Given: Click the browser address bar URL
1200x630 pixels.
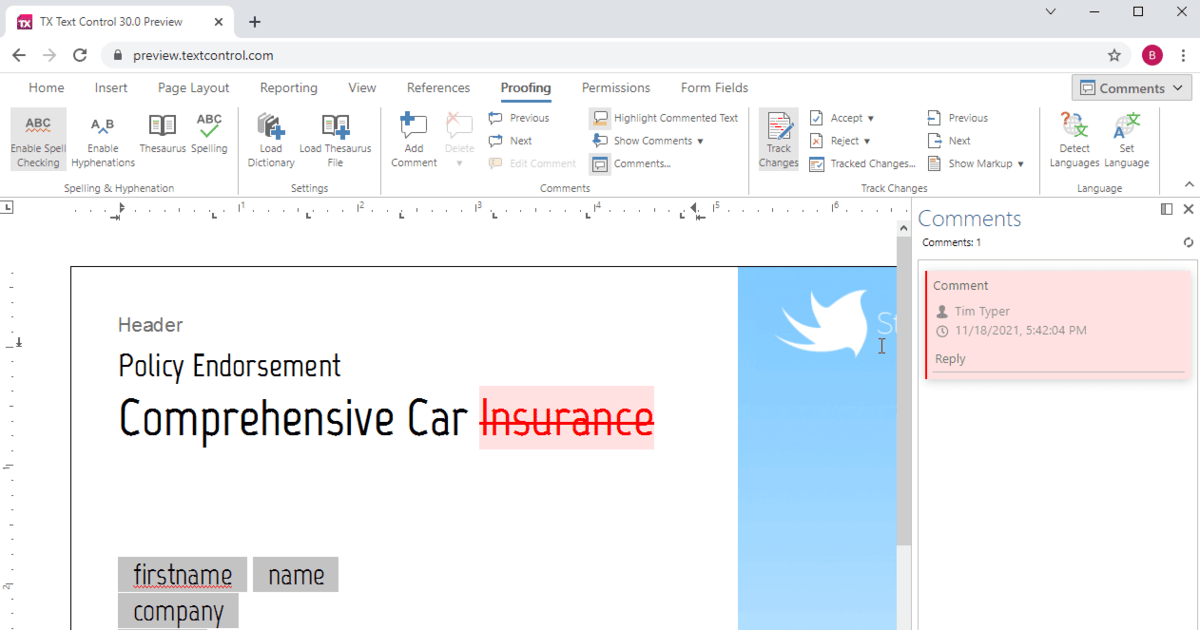Looking at the screenshot, I should [x=203, y=55].
